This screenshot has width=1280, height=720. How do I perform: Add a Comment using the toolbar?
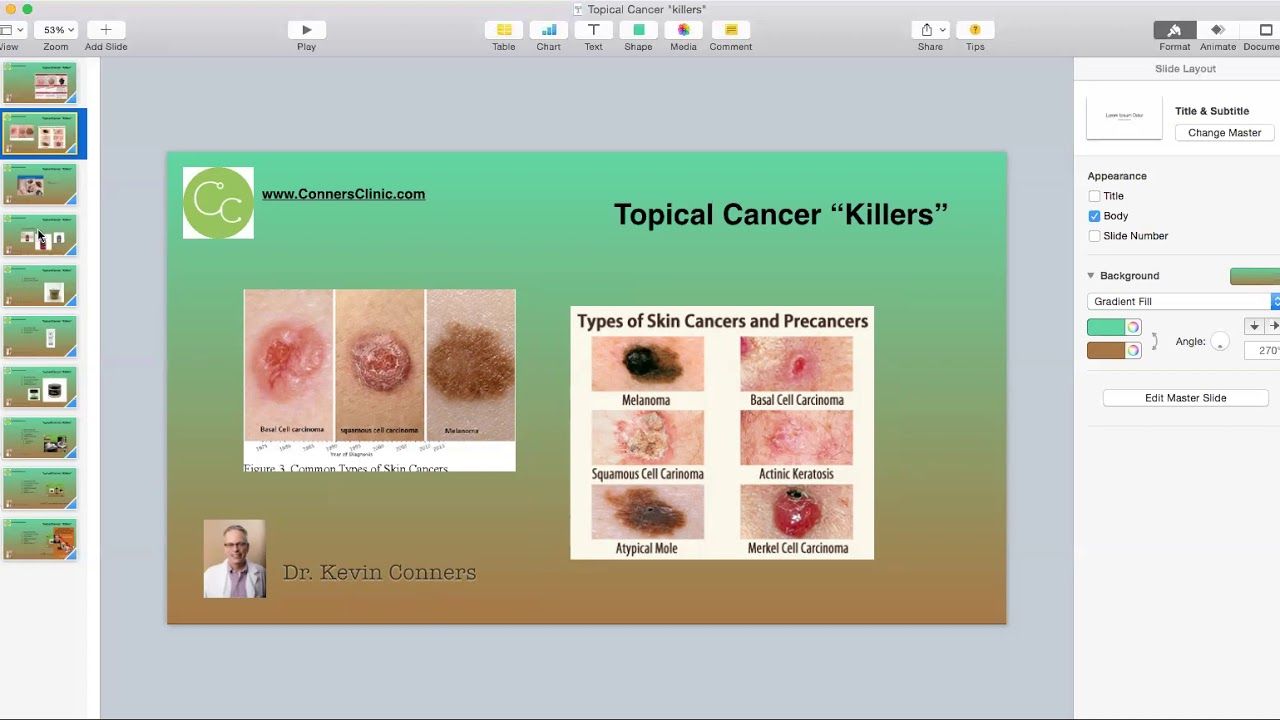730,30
